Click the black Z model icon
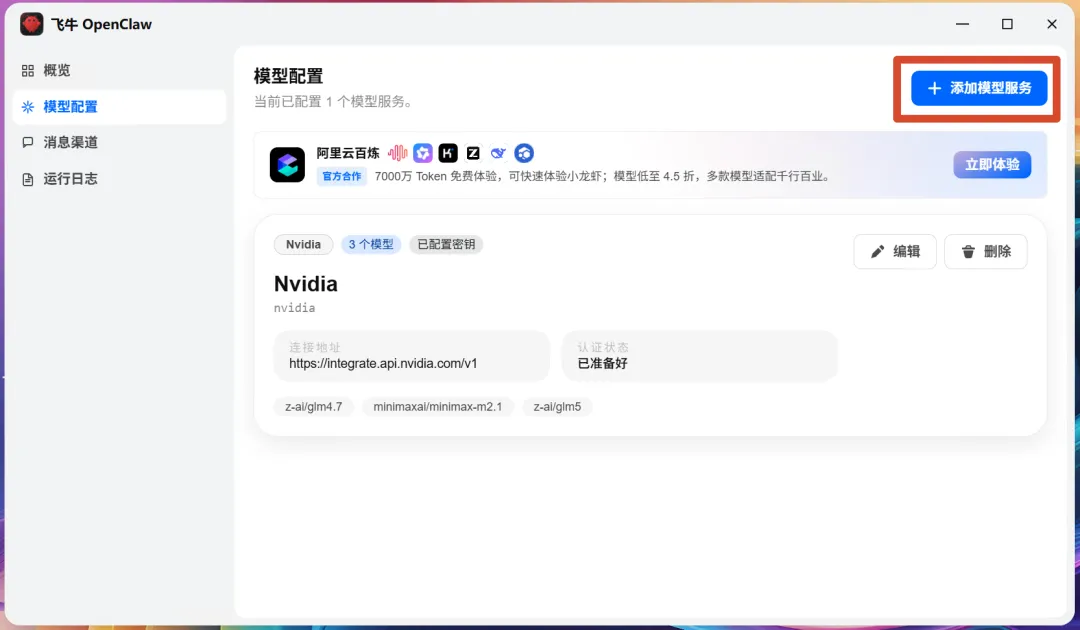Viewport: 1080px width, 630px height. pos(473,153)
